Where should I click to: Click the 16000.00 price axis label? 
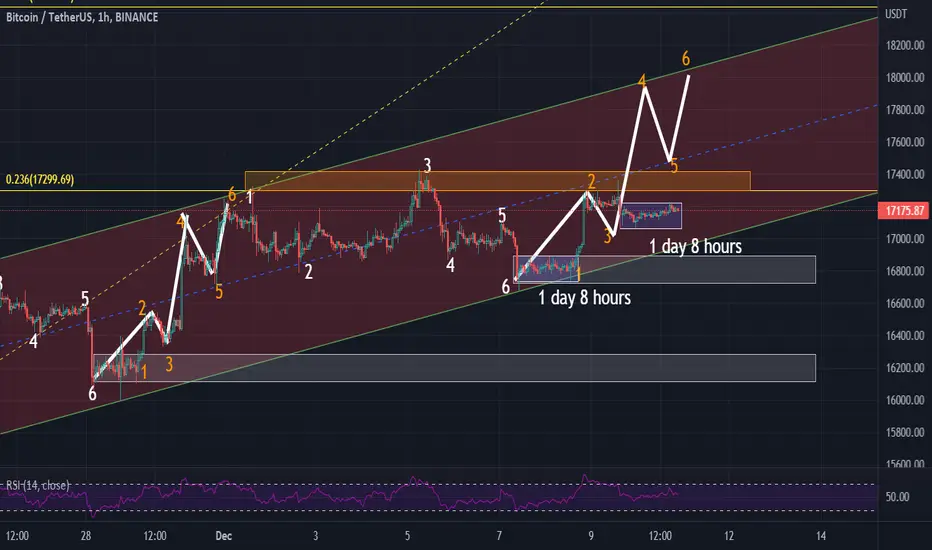coord(905,400)
